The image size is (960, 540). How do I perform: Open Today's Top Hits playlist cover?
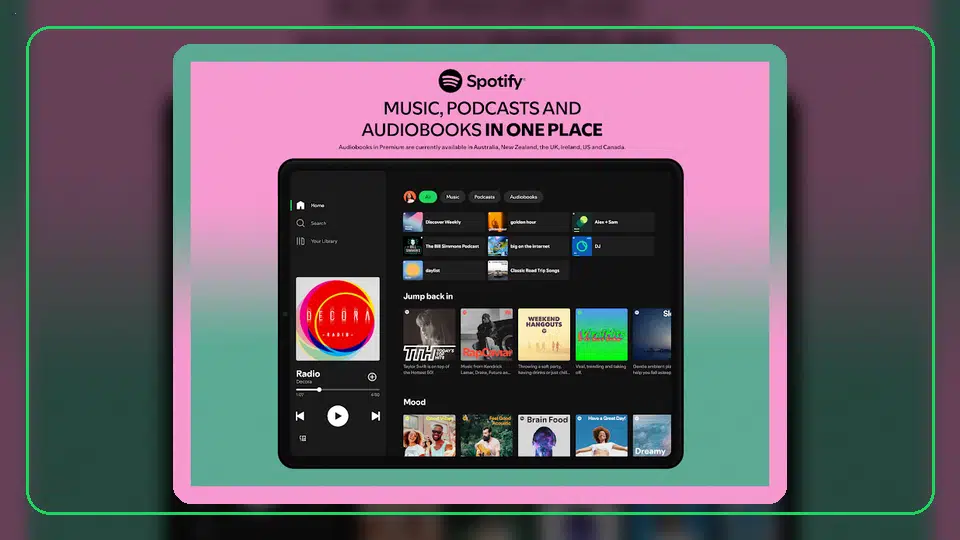pos(429,334)
